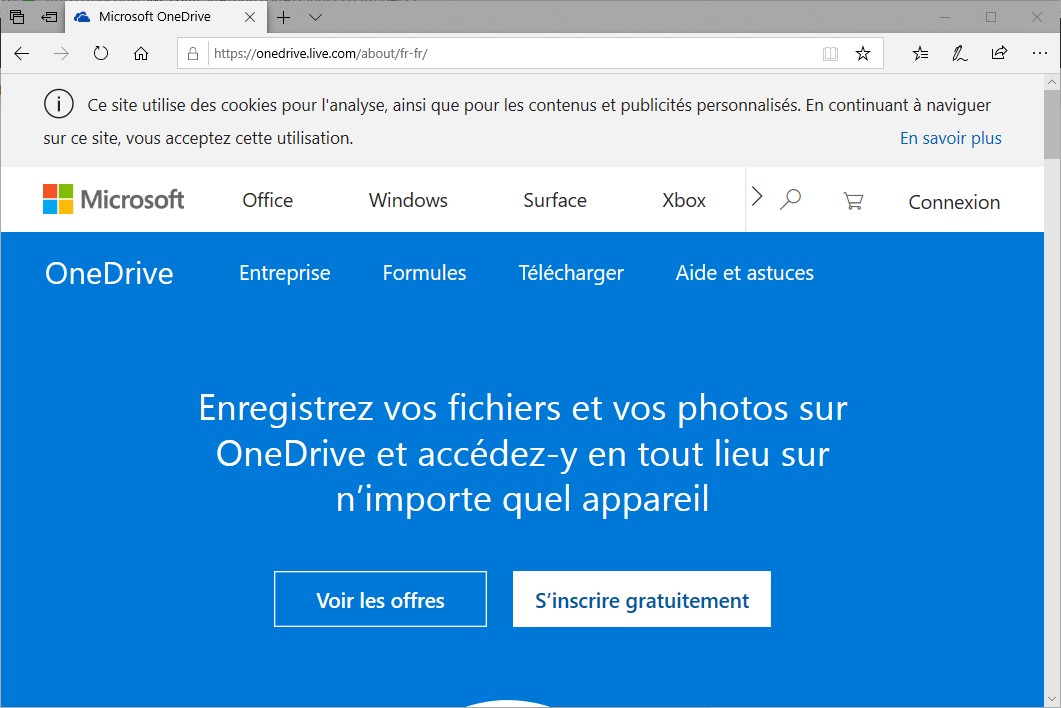1061x708 pixels.
Task: Add this page to favorites with the star
Action: tap(863, 54)
